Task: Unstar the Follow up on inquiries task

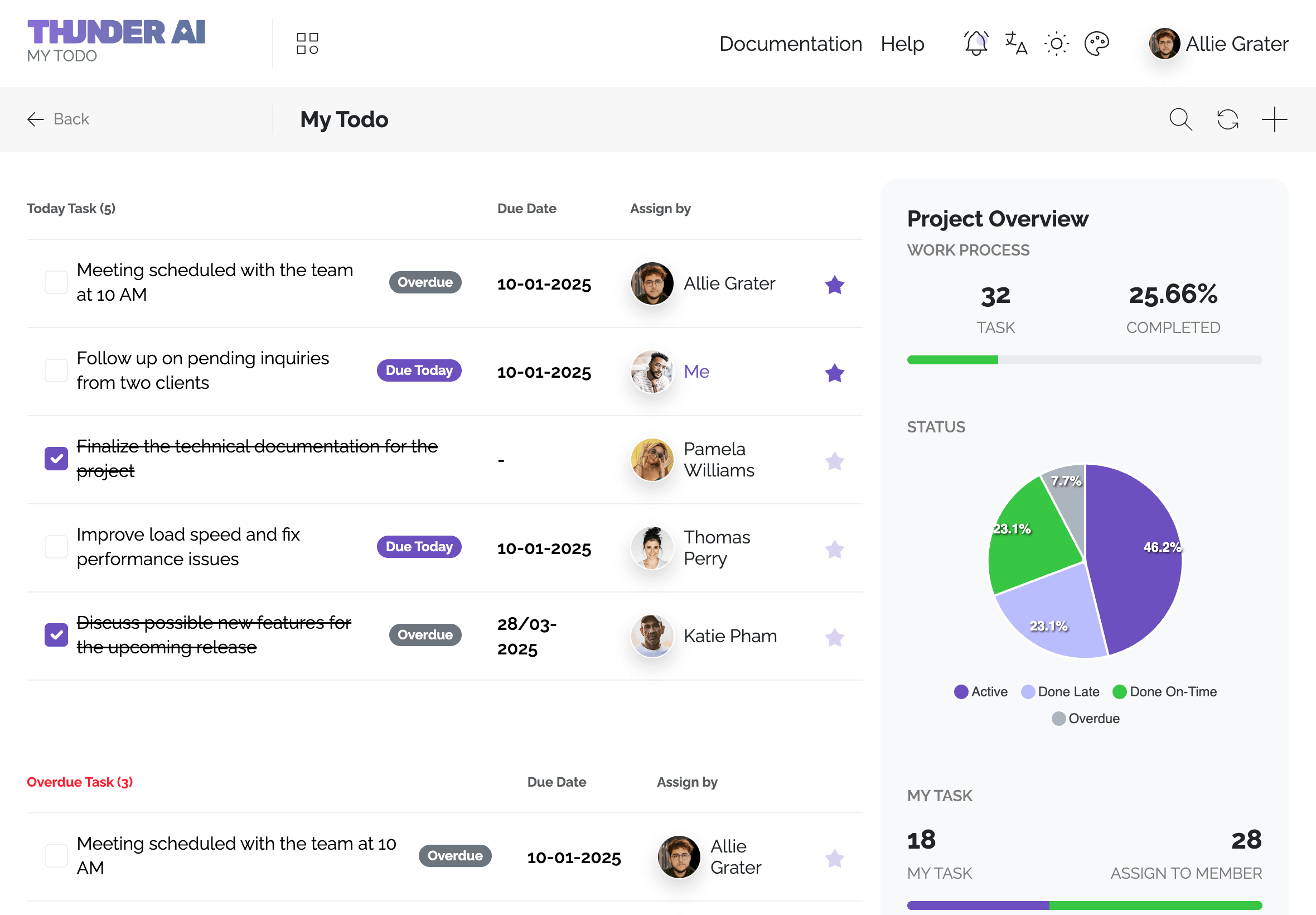Action: [834, 373]
